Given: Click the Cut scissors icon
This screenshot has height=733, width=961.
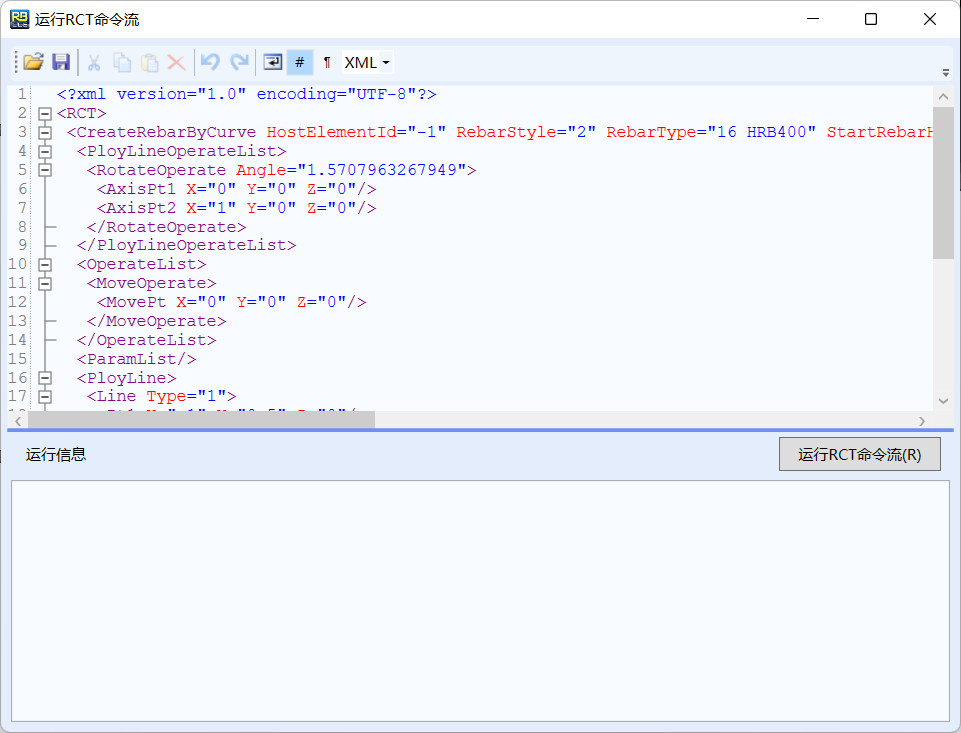Looking at the screenshot, I should [x=94, y=62].
